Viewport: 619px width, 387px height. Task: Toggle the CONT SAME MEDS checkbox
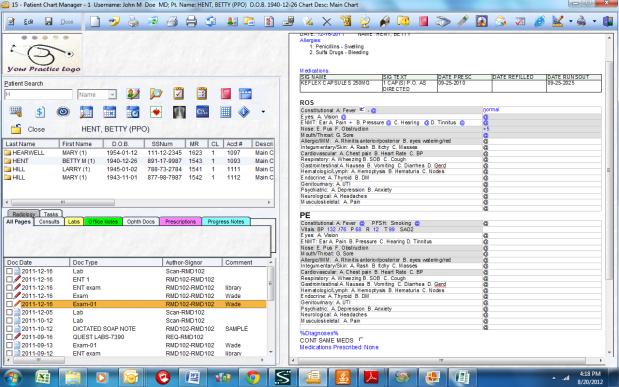tap(361, 339)
